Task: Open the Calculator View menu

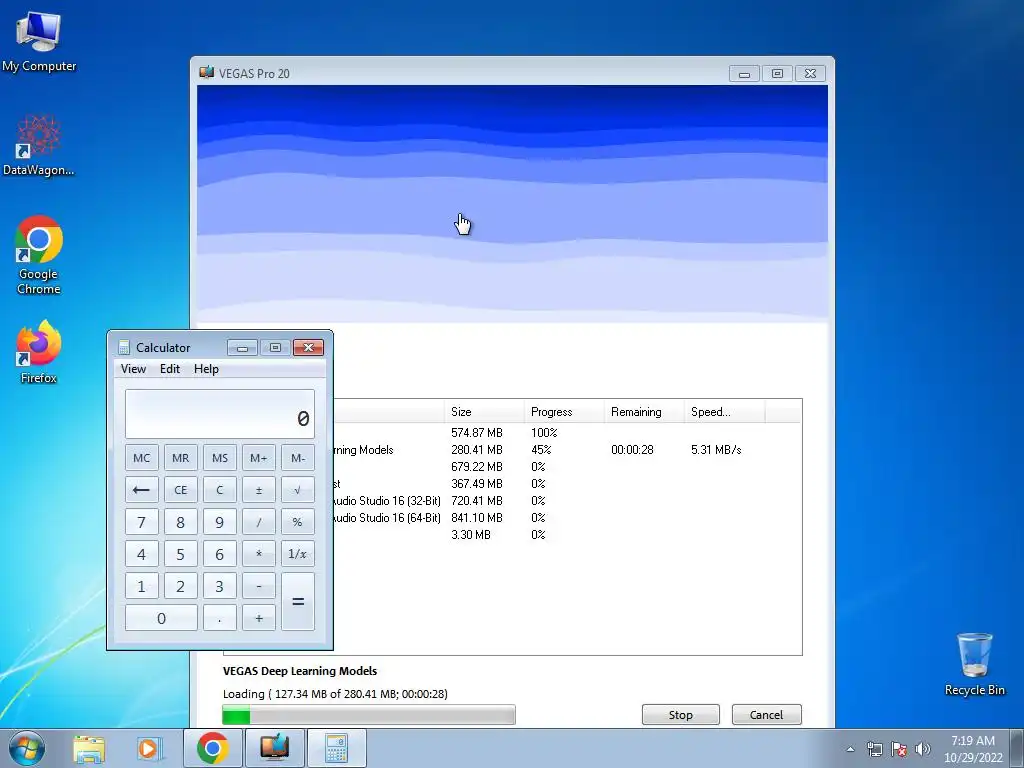Action: pos(133,369)
